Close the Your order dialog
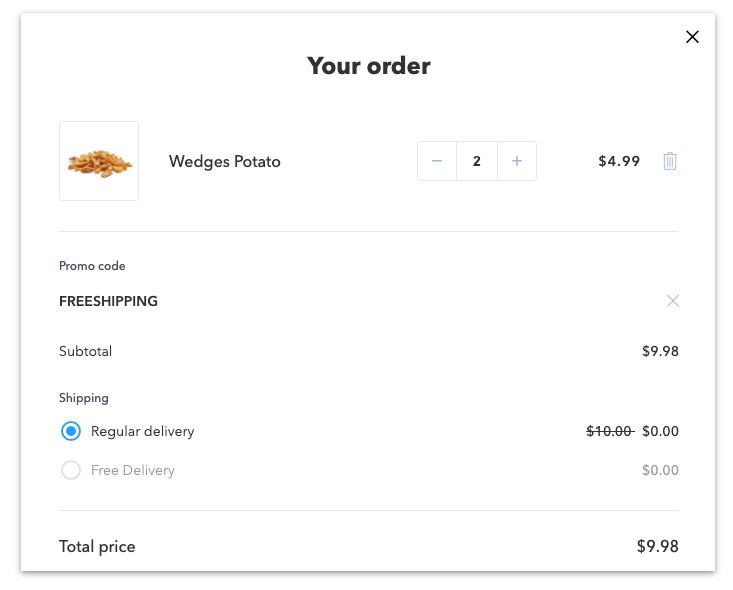733x590 pixels. pyautogui.click(x=692, y=37)
